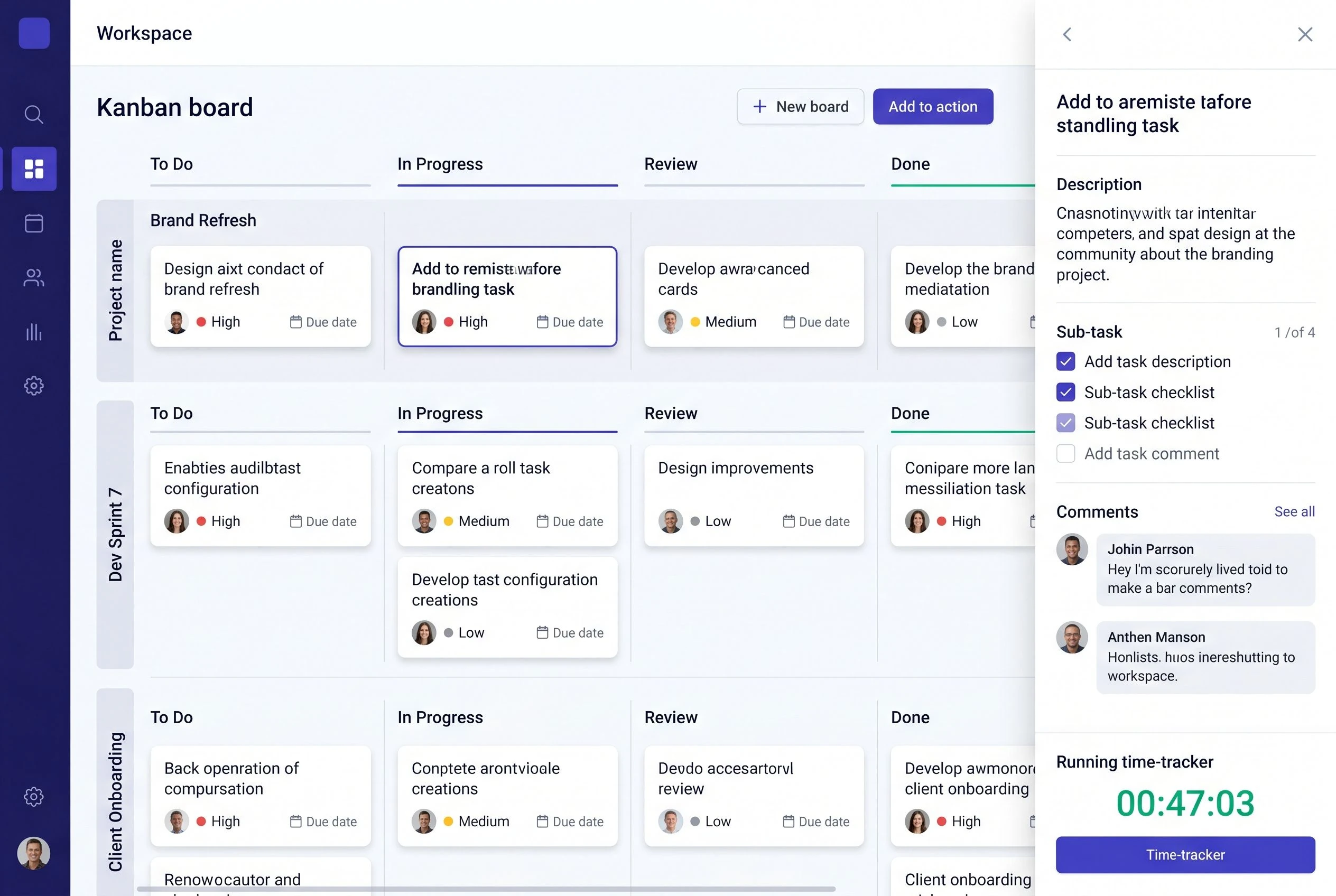The width and height of the screenshot is (1336, 896).
Task: Select the Client Onboarding Review header
Action: [671, 717]
